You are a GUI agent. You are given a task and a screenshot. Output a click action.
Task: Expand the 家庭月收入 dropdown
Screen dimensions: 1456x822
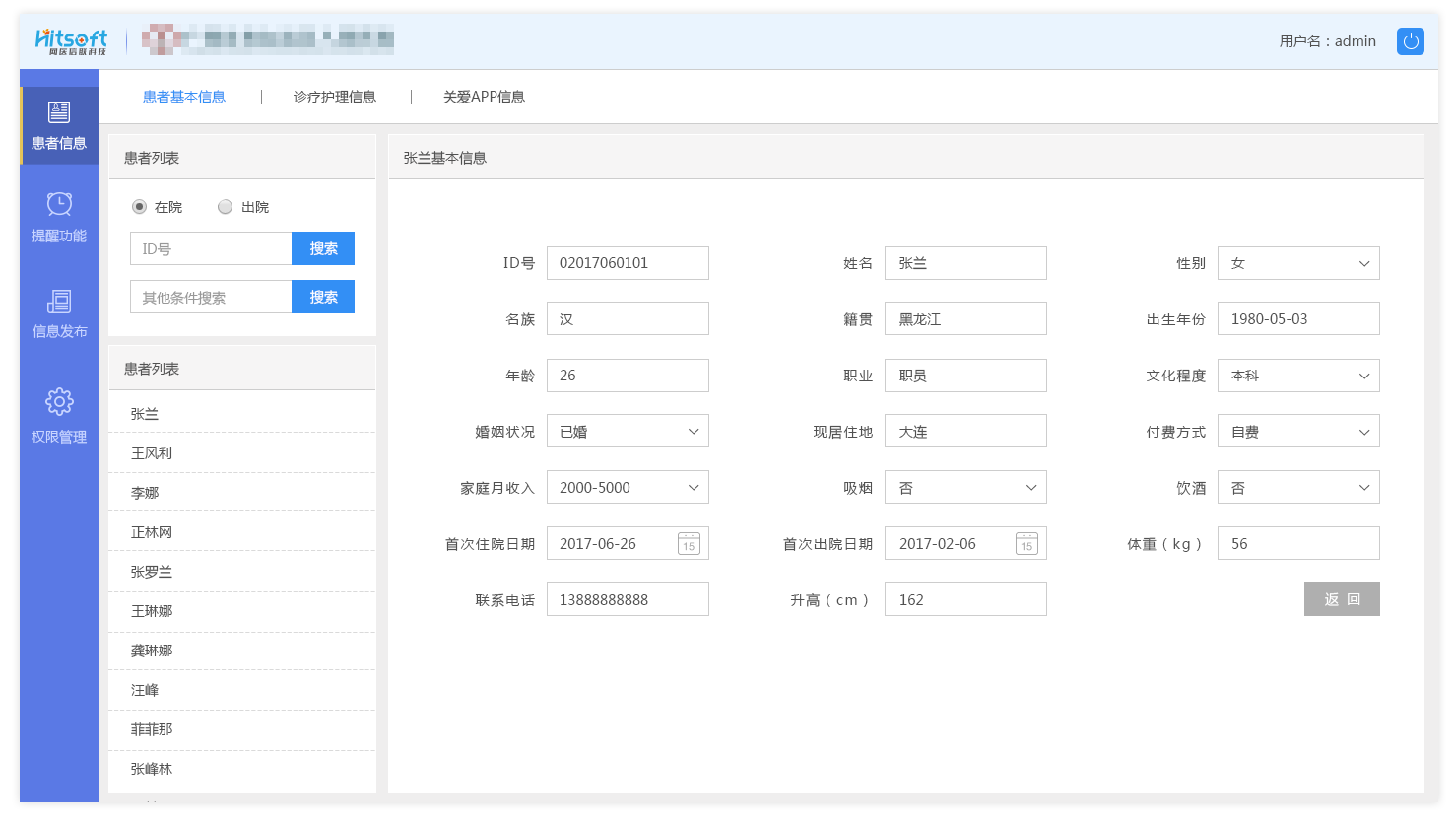628,487
